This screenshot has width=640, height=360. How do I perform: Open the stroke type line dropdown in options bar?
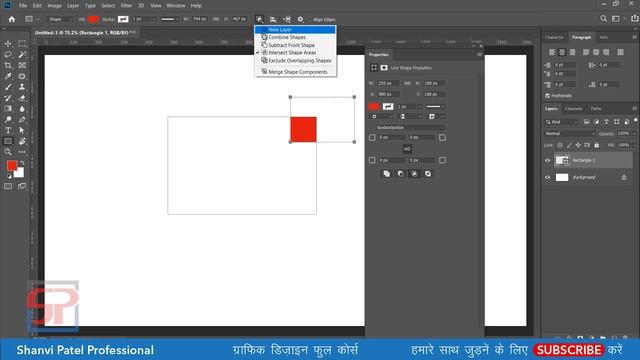[x=170, y=19]
